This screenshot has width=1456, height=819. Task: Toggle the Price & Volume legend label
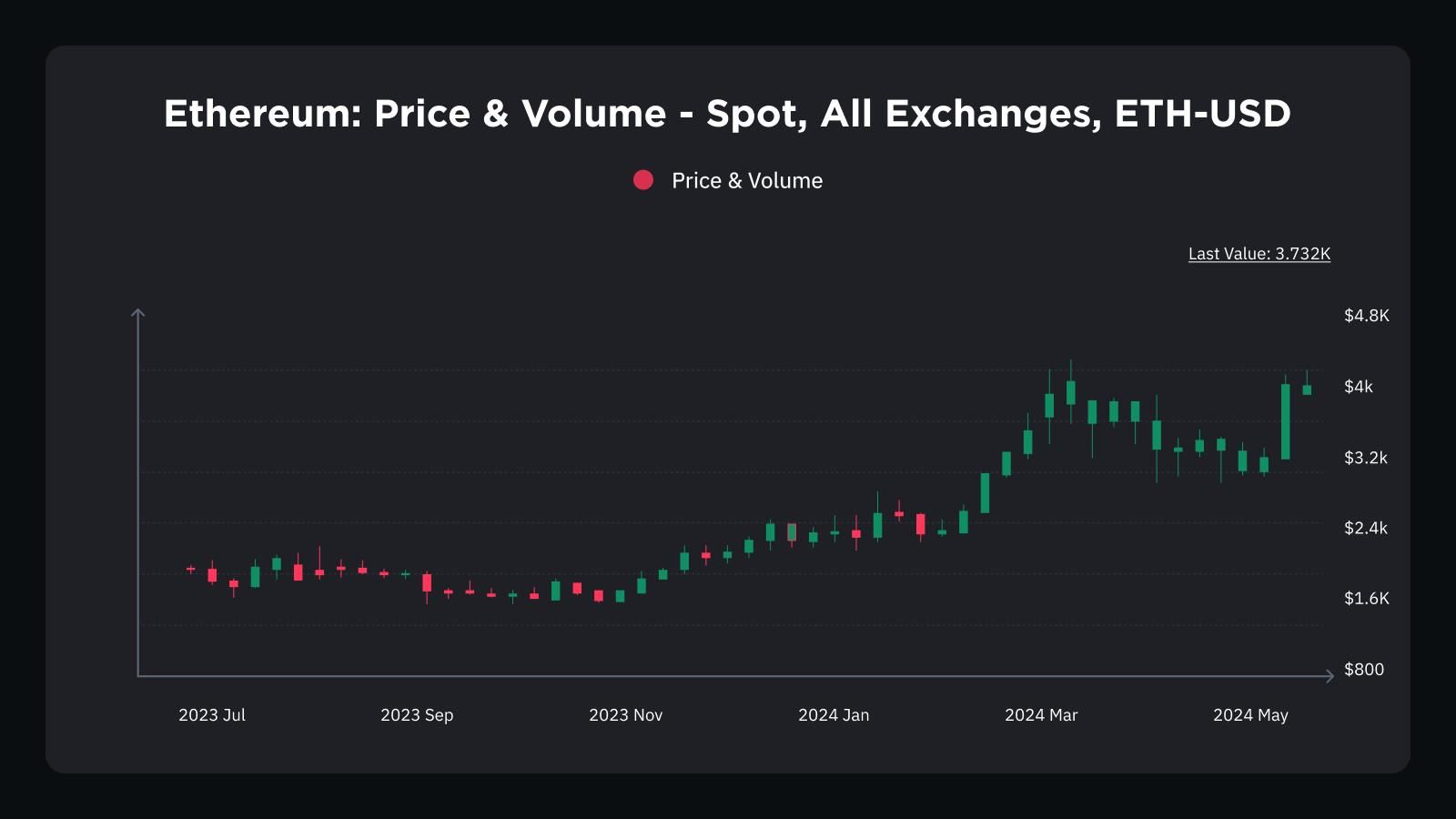pyautogui.click(x=746, y=181)
